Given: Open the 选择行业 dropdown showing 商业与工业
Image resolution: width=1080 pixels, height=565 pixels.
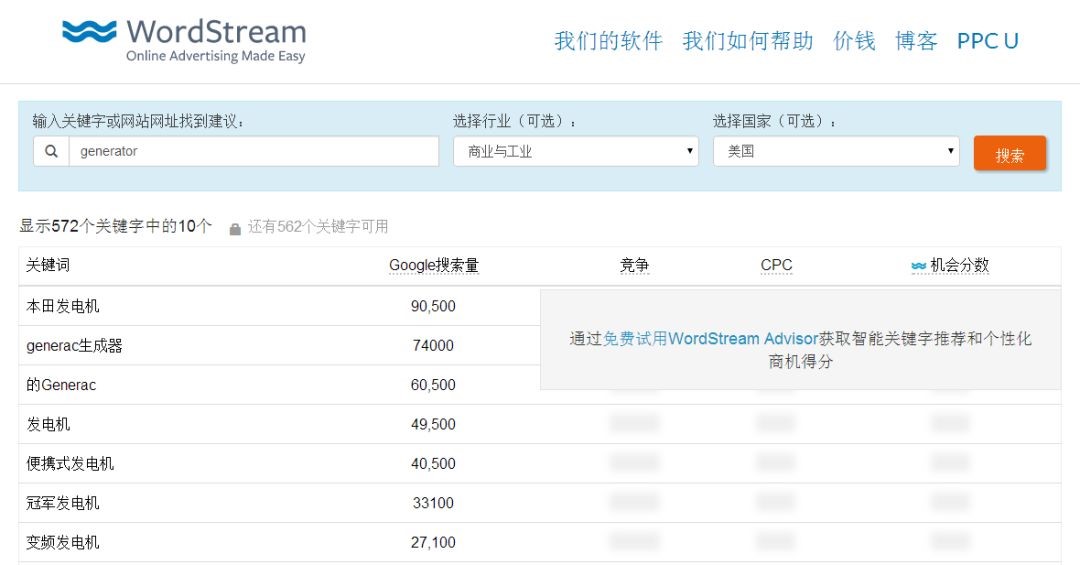Looking at the screenshot, I should coord(575,152).
